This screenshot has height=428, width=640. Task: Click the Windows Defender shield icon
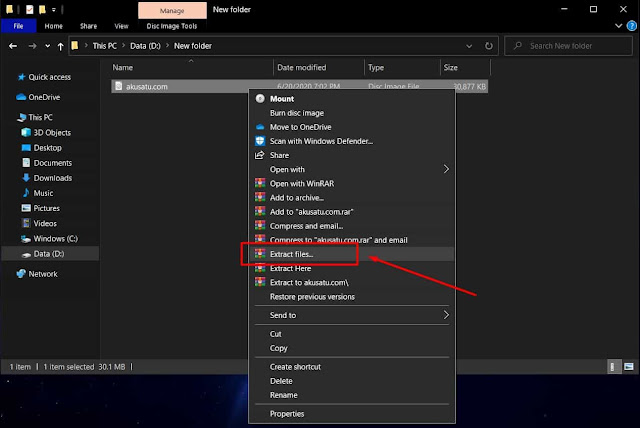260,141
